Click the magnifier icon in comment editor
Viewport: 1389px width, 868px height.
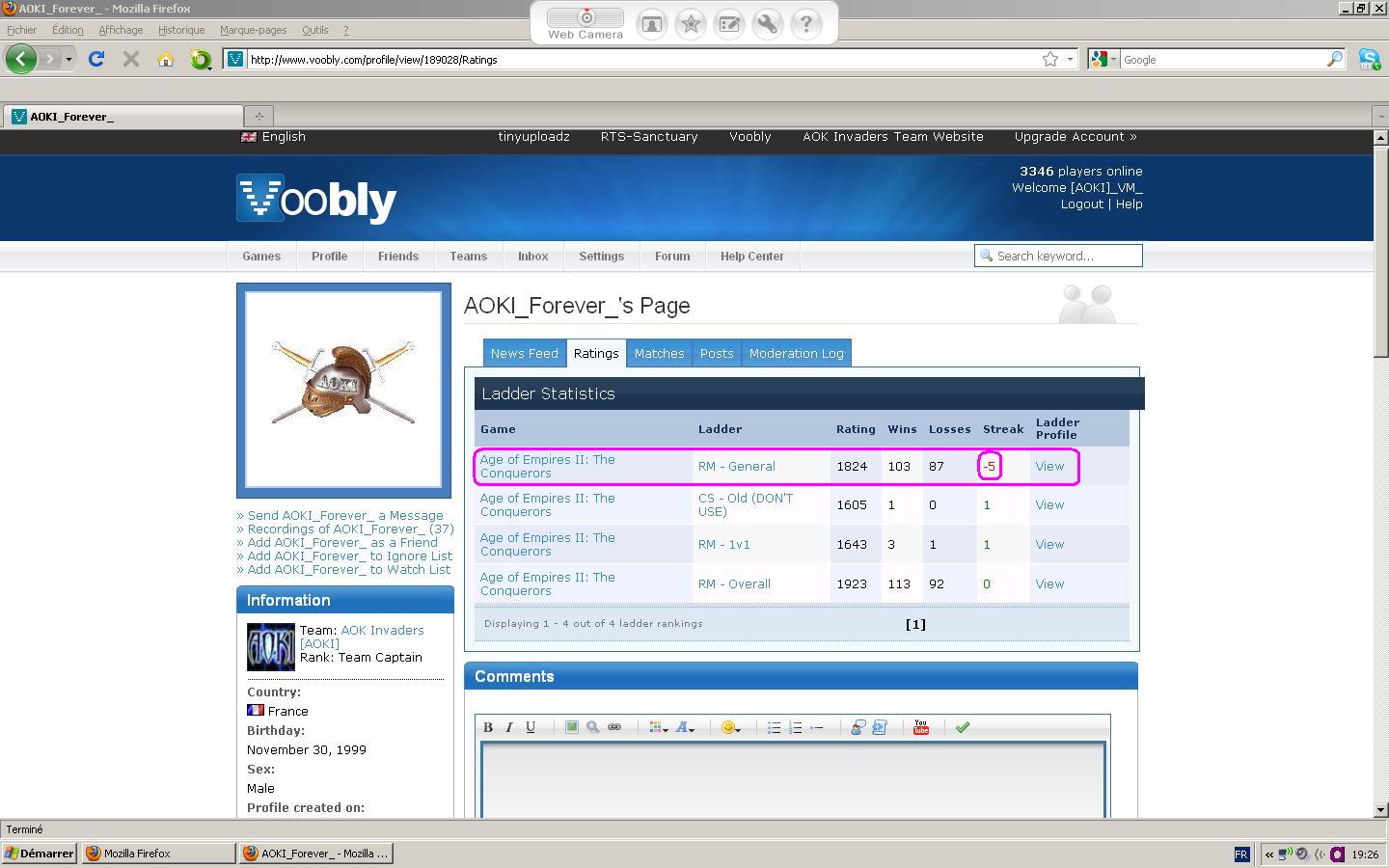593,727
